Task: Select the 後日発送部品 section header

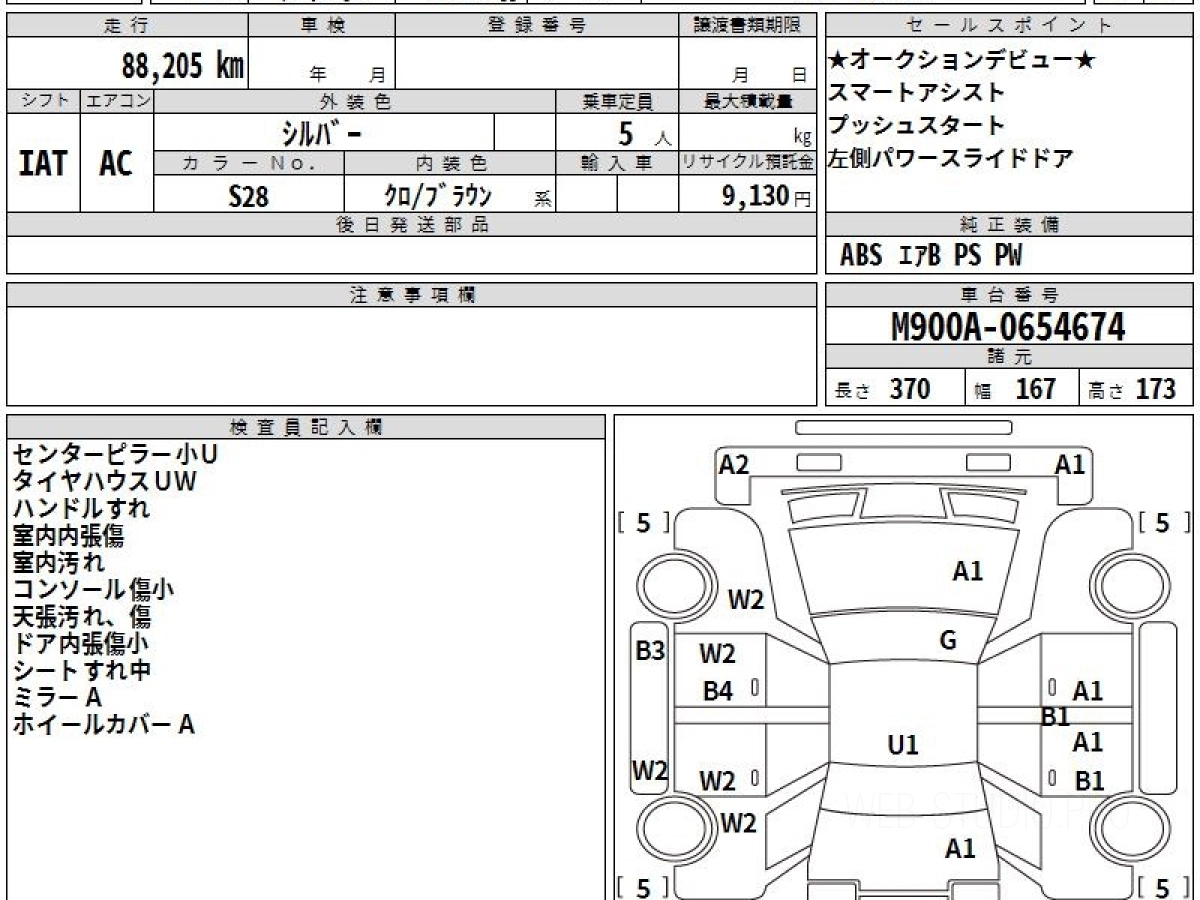Action: [412, 225]
